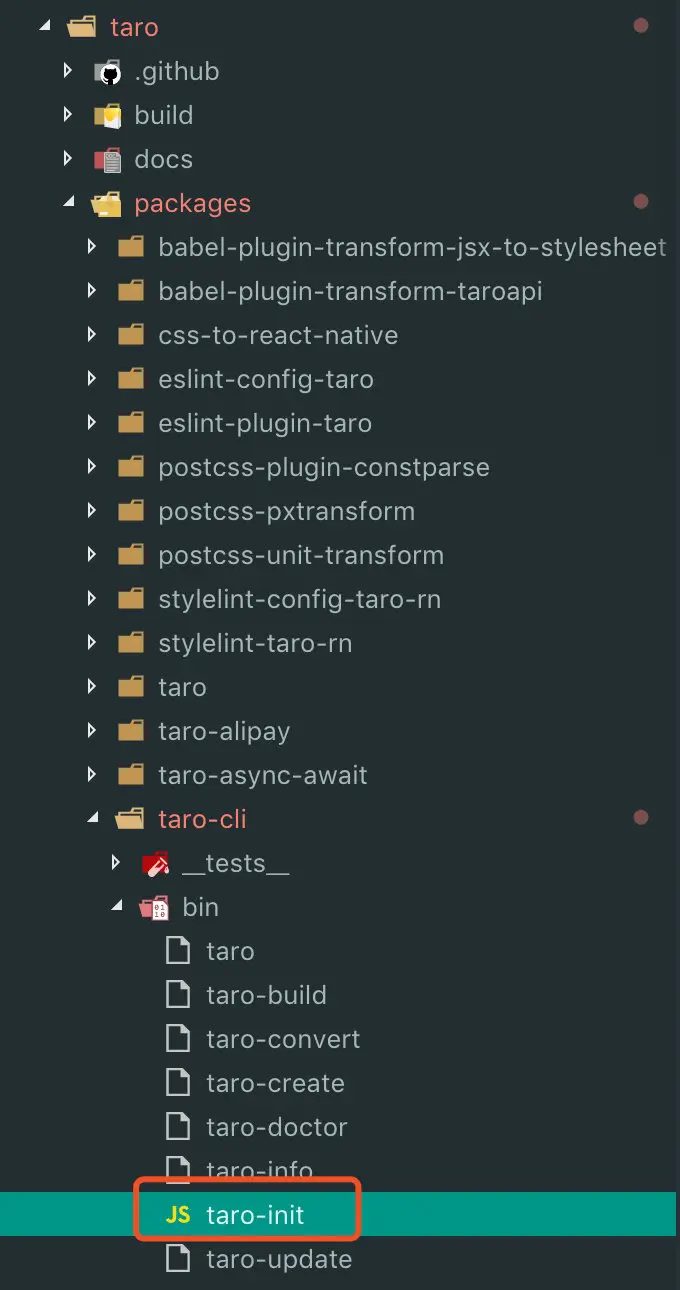Collapse the bin directory
The image size is (680, 1290).
click(116, 906)
